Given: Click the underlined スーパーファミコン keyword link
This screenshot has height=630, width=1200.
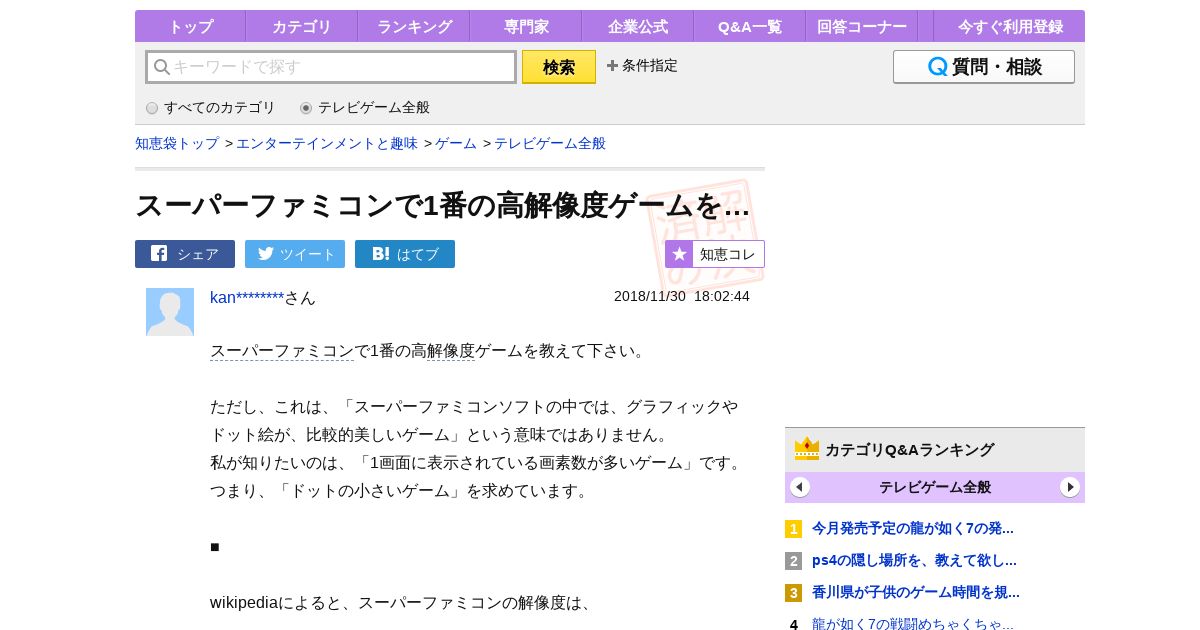Looking at the screenshot, I should [282, 351].
